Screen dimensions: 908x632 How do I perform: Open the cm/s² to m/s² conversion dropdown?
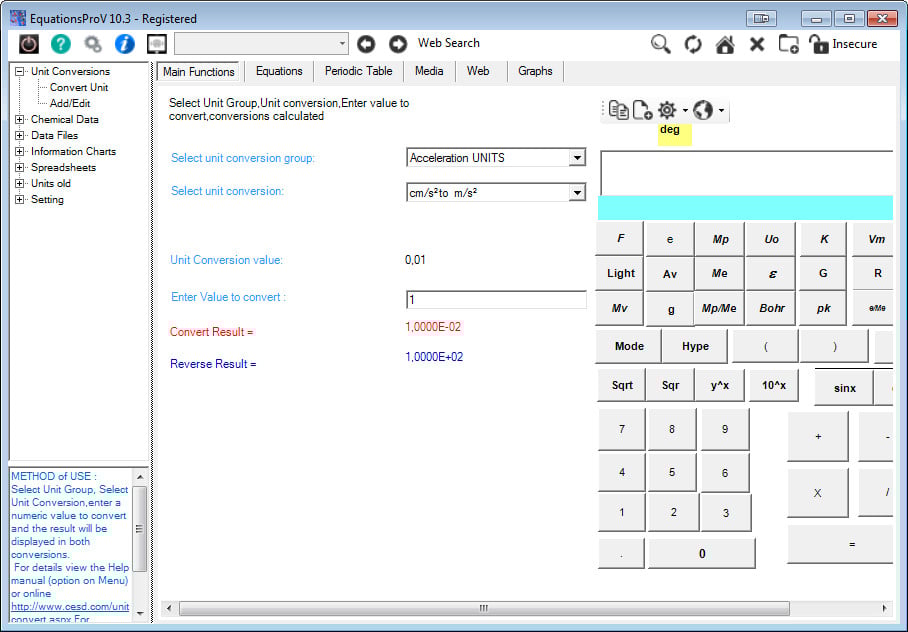577,193
